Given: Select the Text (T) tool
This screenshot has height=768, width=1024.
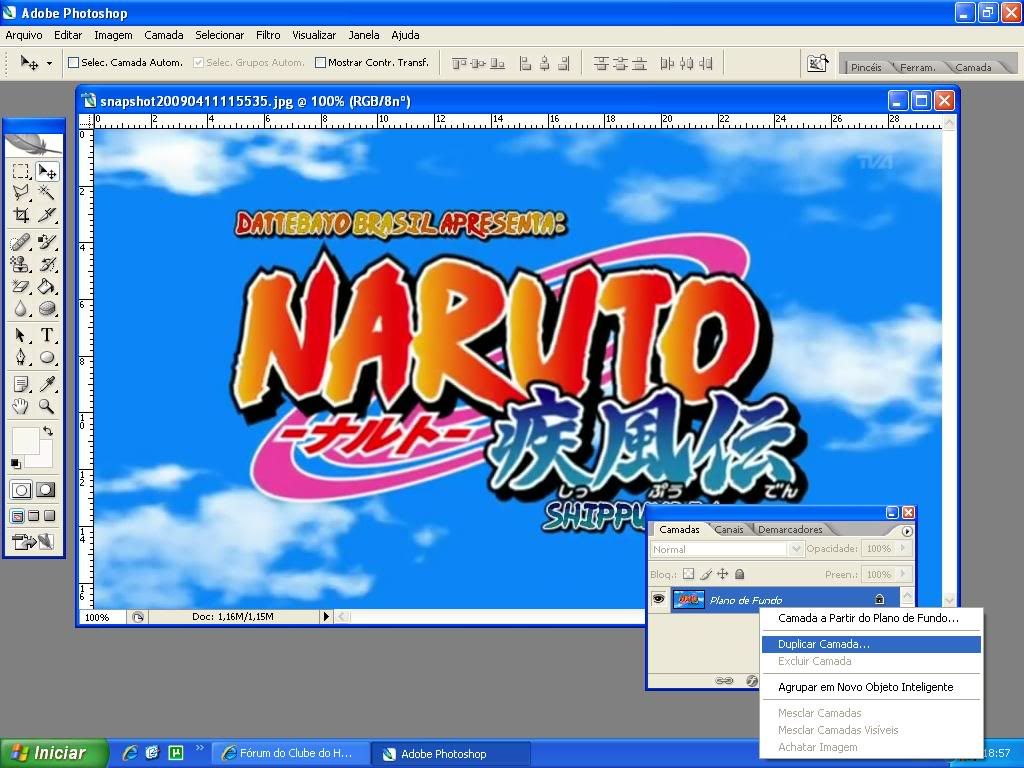Looking at the screenshot, I should (x=47, y=335).
